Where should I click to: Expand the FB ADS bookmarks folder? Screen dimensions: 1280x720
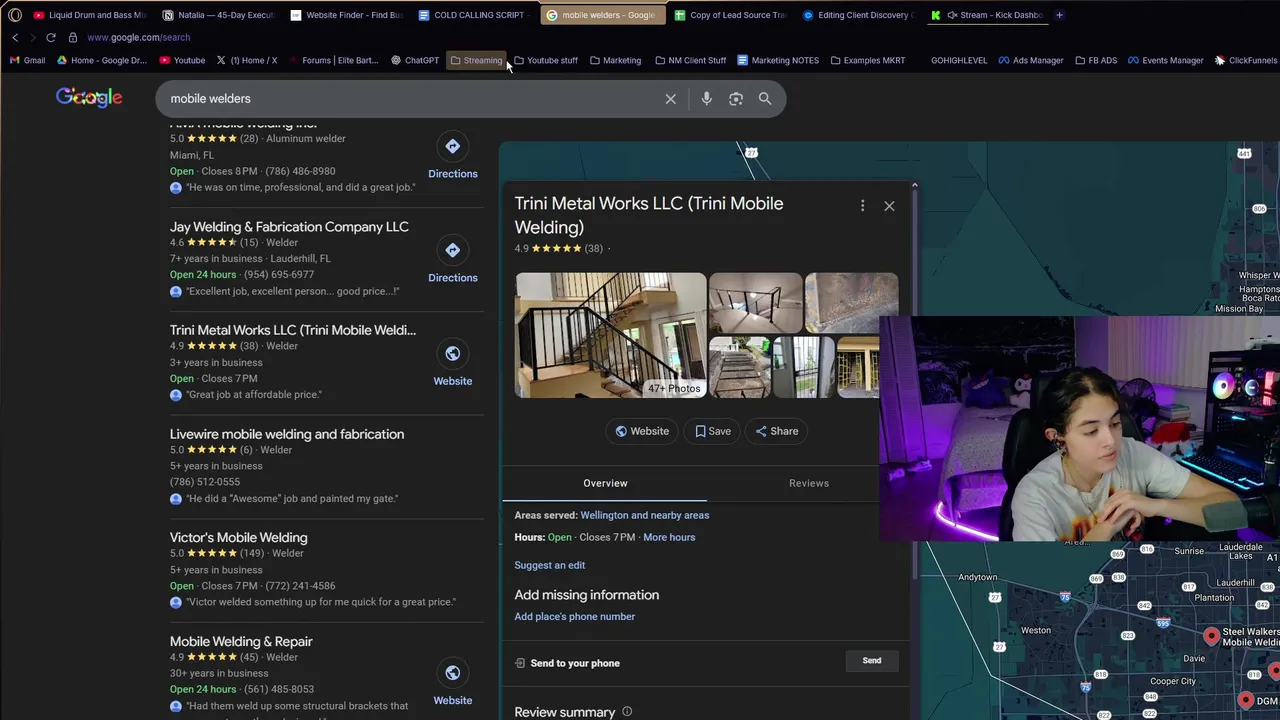[x=1095, y=60]
